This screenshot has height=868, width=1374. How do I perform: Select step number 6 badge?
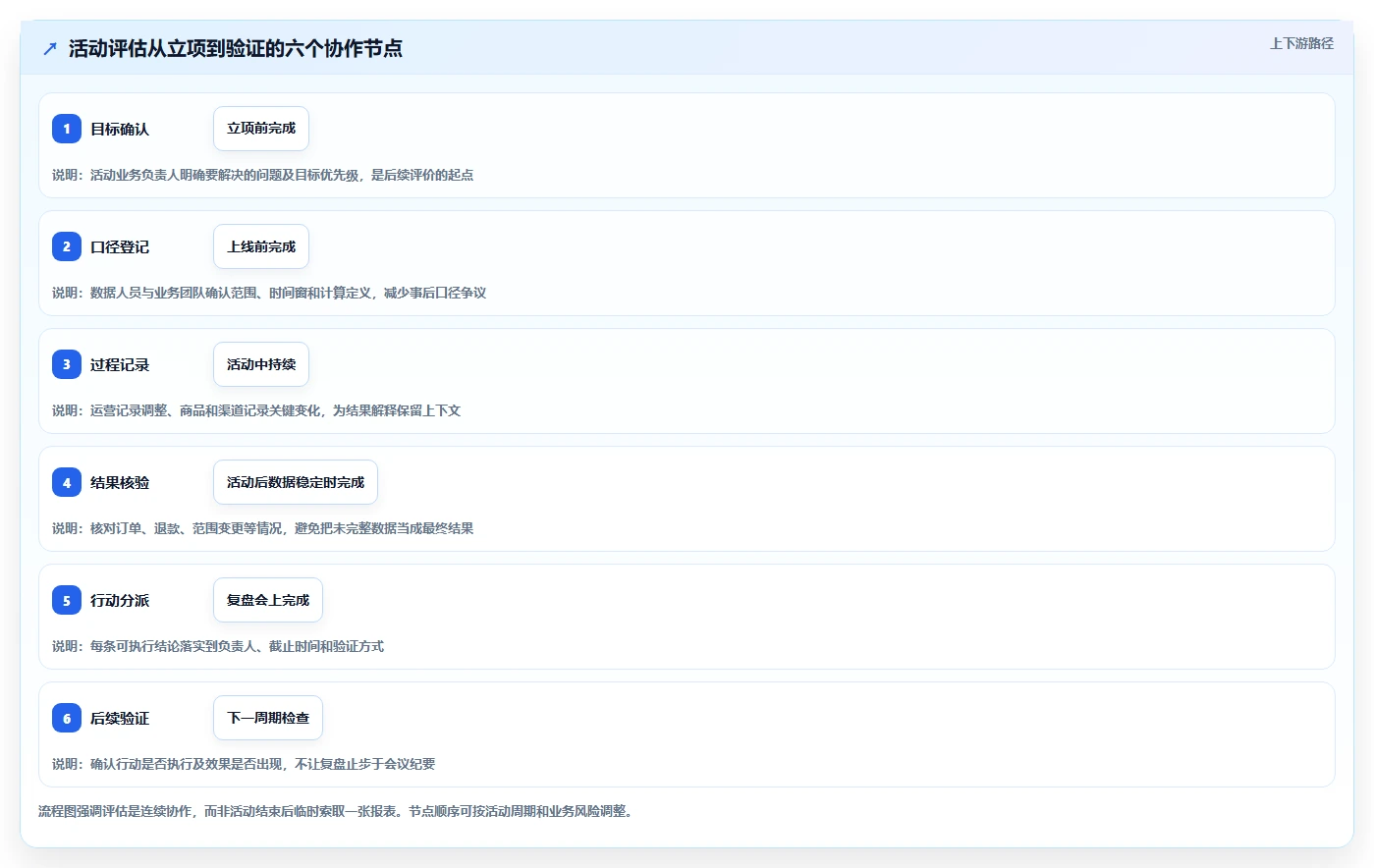pyautogui.click(x=67, y=718)
